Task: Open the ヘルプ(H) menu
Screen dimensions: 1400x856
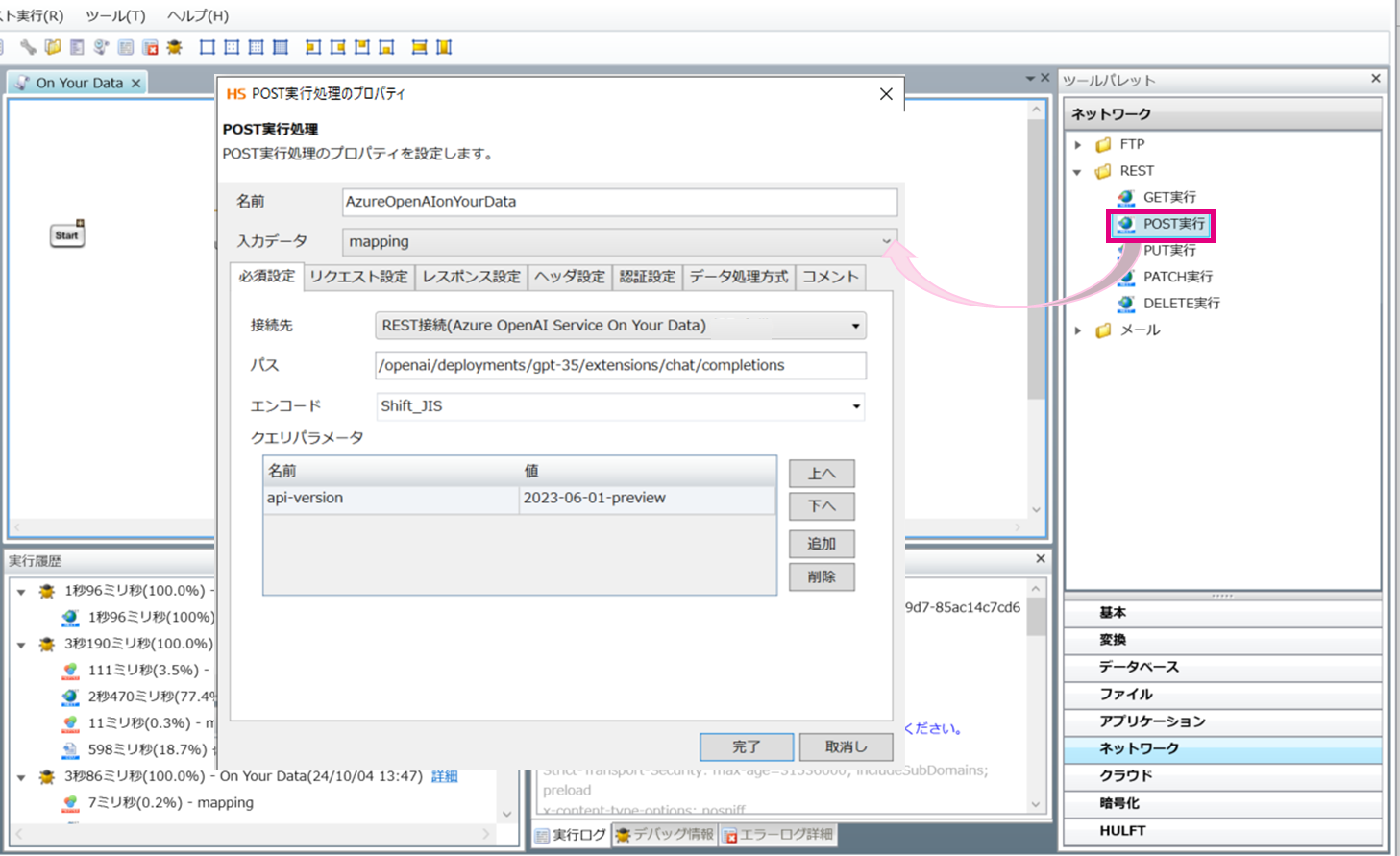Action: [198, 15]
